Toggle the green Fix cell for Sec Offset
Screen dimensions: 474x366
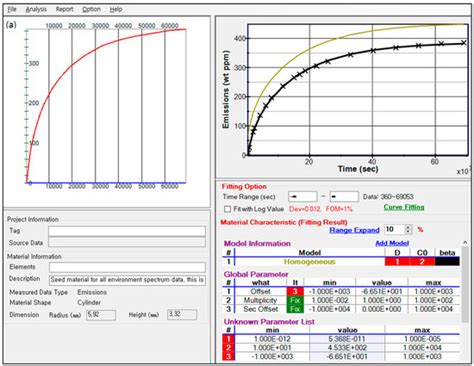295,309
